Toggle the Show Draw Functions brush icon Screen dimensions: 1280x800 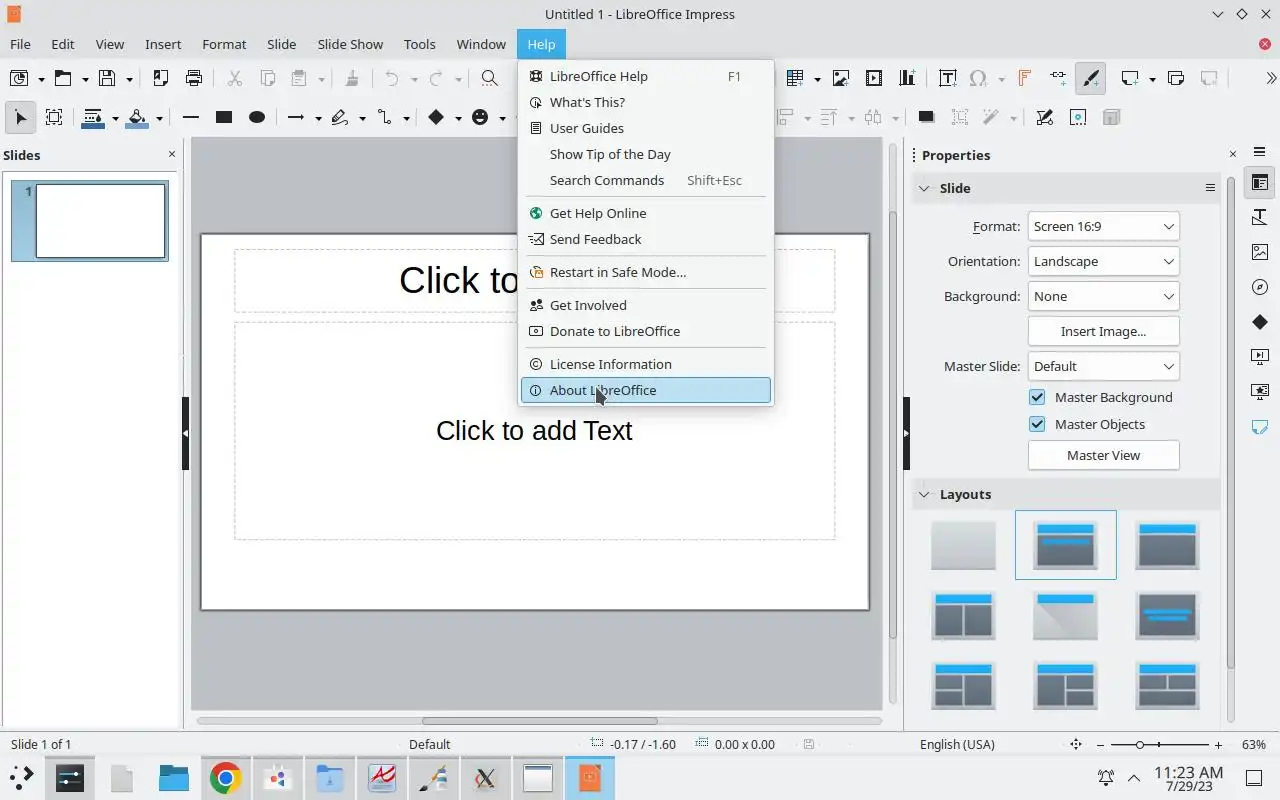coord(1091,78)
